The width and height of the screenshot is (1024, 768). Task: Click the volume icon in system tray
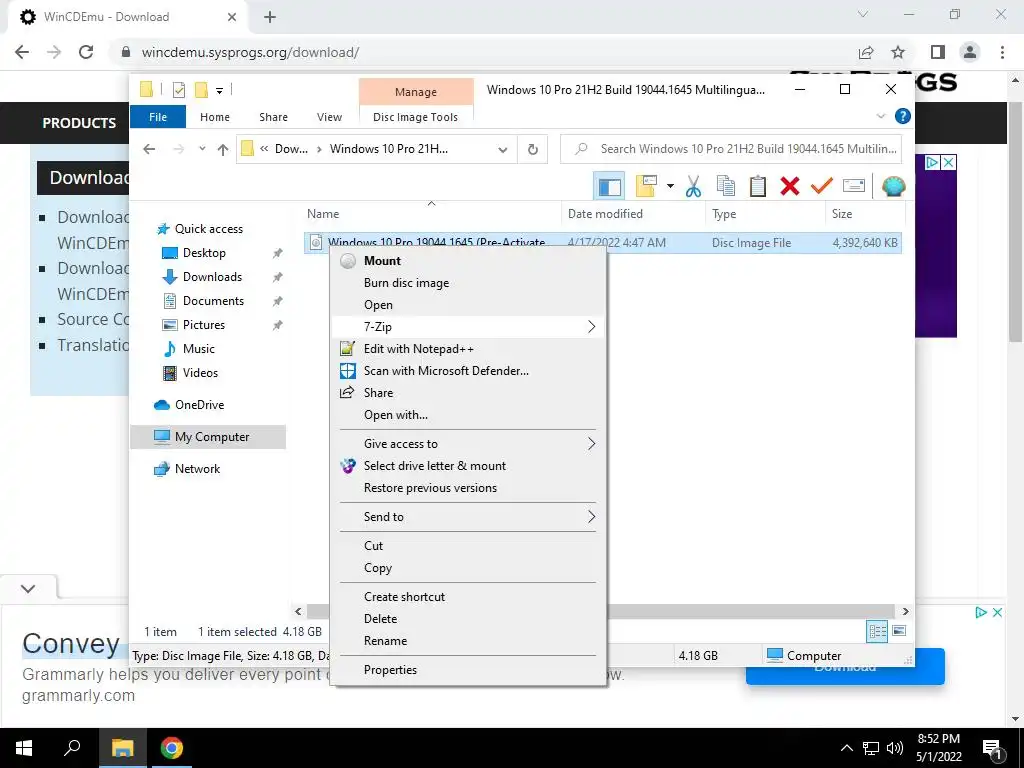[x=895, y=748]
